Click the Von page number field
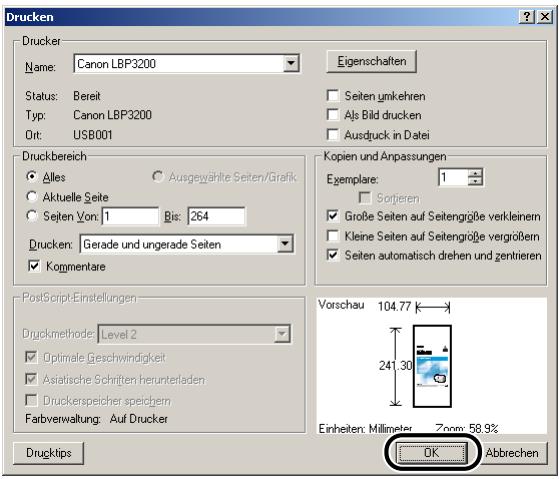The height and width of the screenshot is (479, 559). point(130,216)
